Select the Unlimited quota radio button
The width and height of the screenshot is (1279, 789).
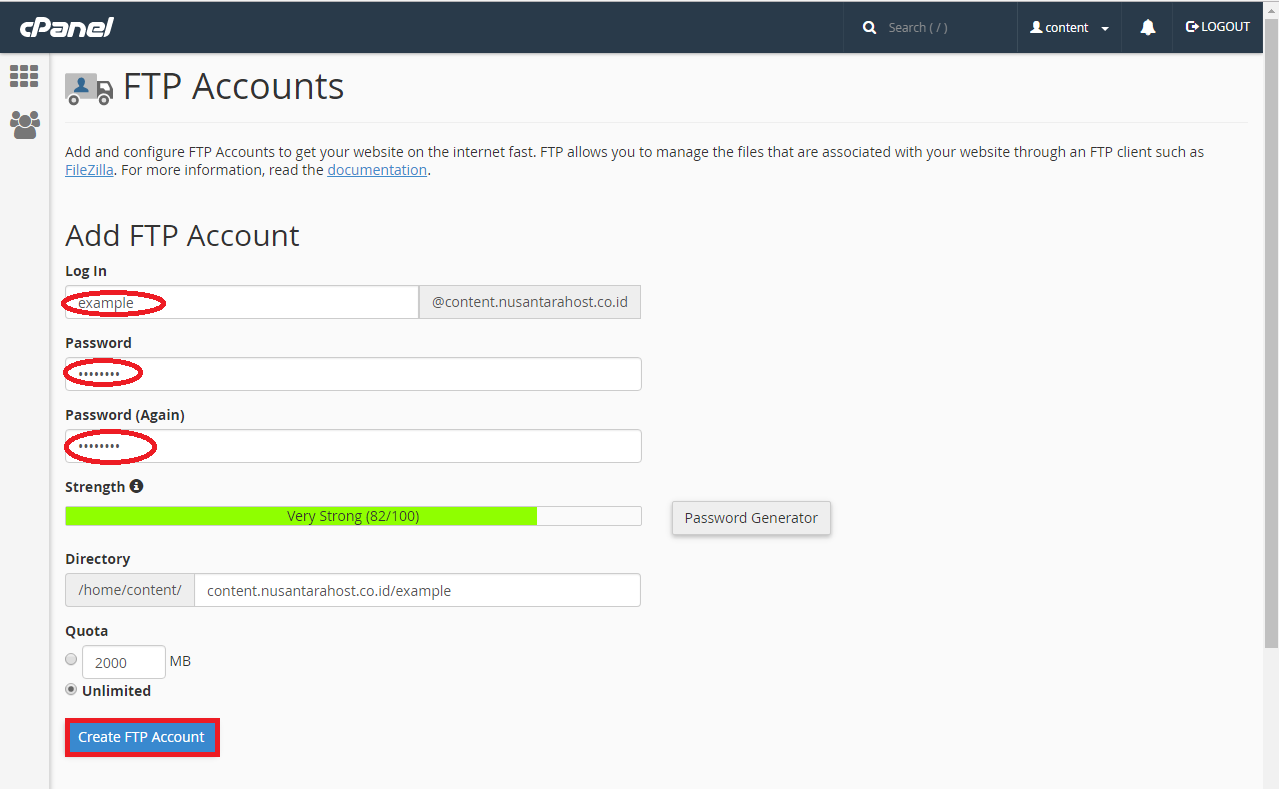tap(71, 689)
